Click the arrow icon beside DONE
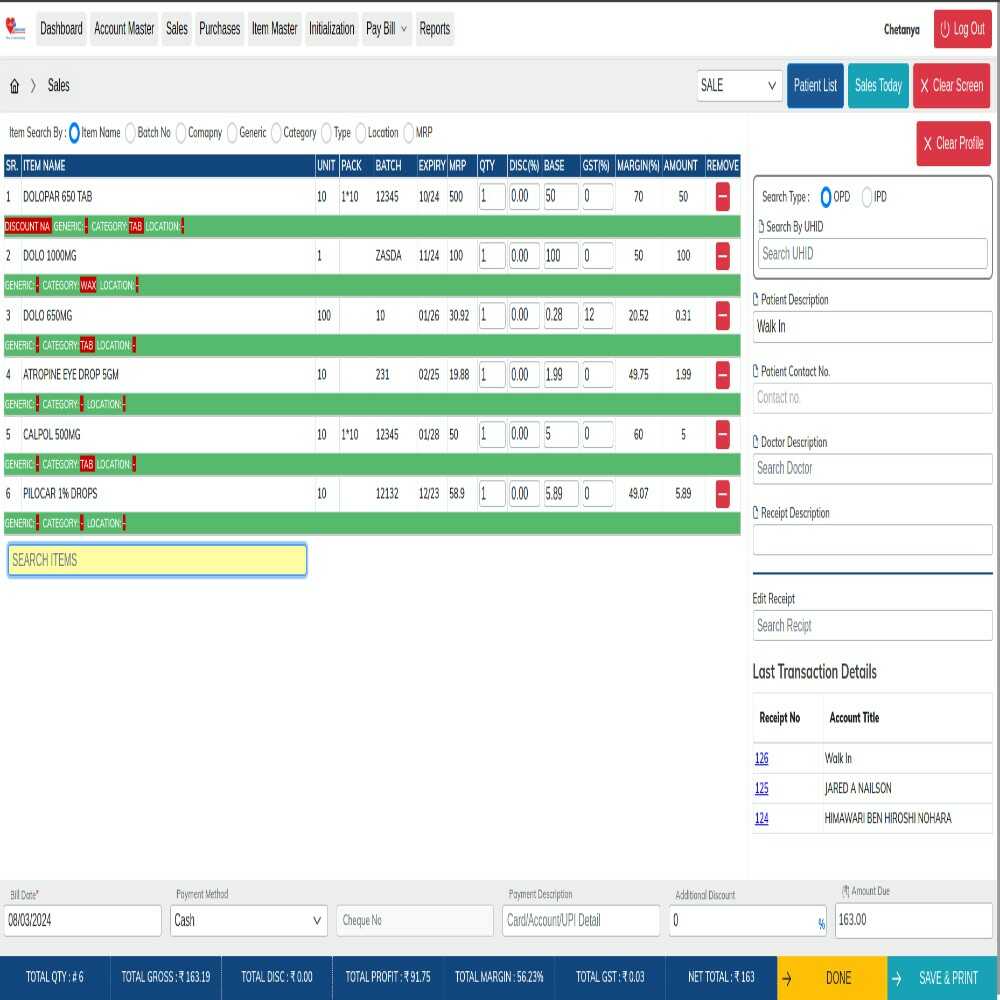Viewport: 1000px width, 1000px height. click(x=789, y=978)
